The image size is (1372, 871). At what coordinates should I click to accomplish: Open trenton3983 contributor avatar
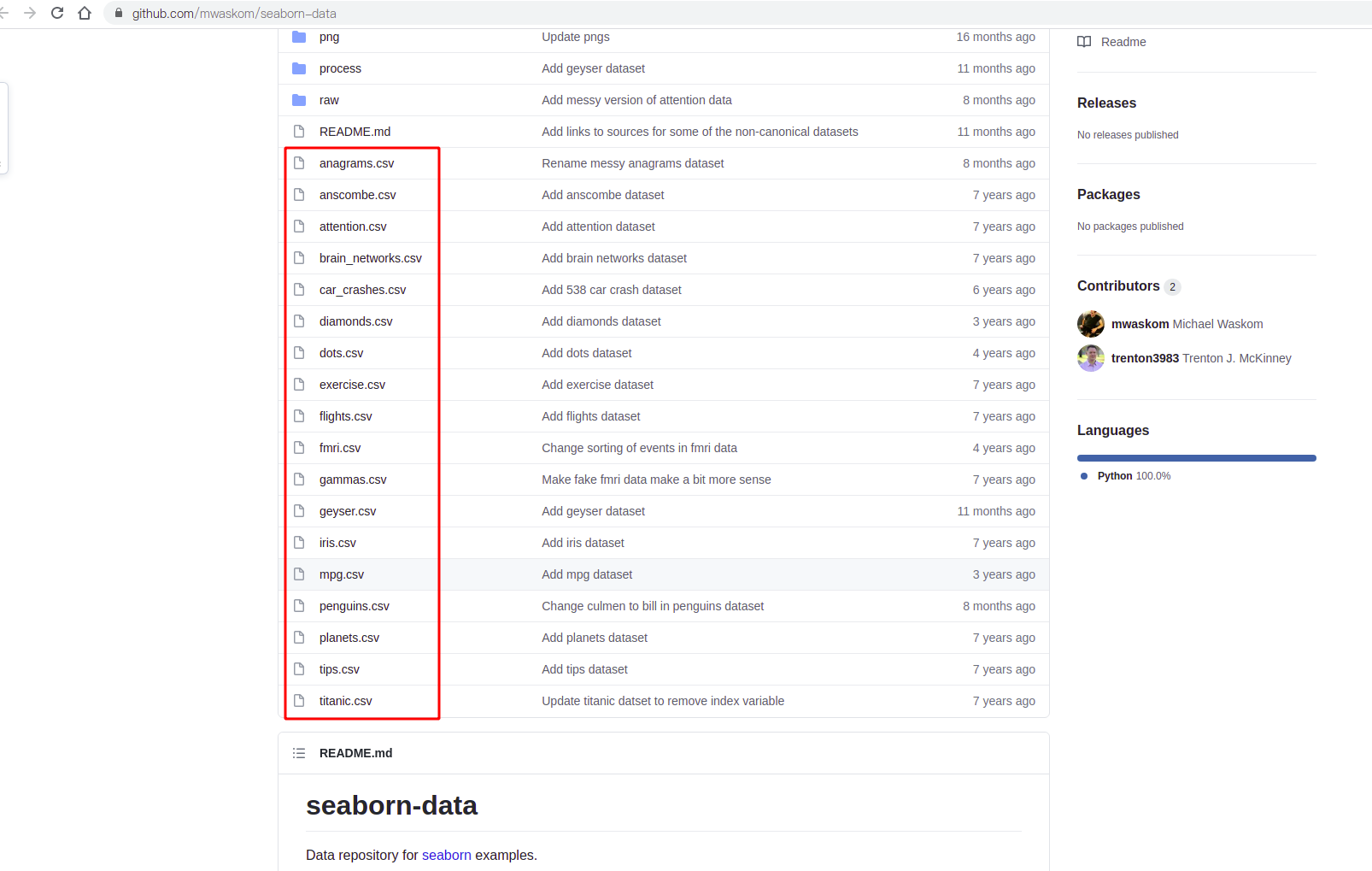(1091, 358)
